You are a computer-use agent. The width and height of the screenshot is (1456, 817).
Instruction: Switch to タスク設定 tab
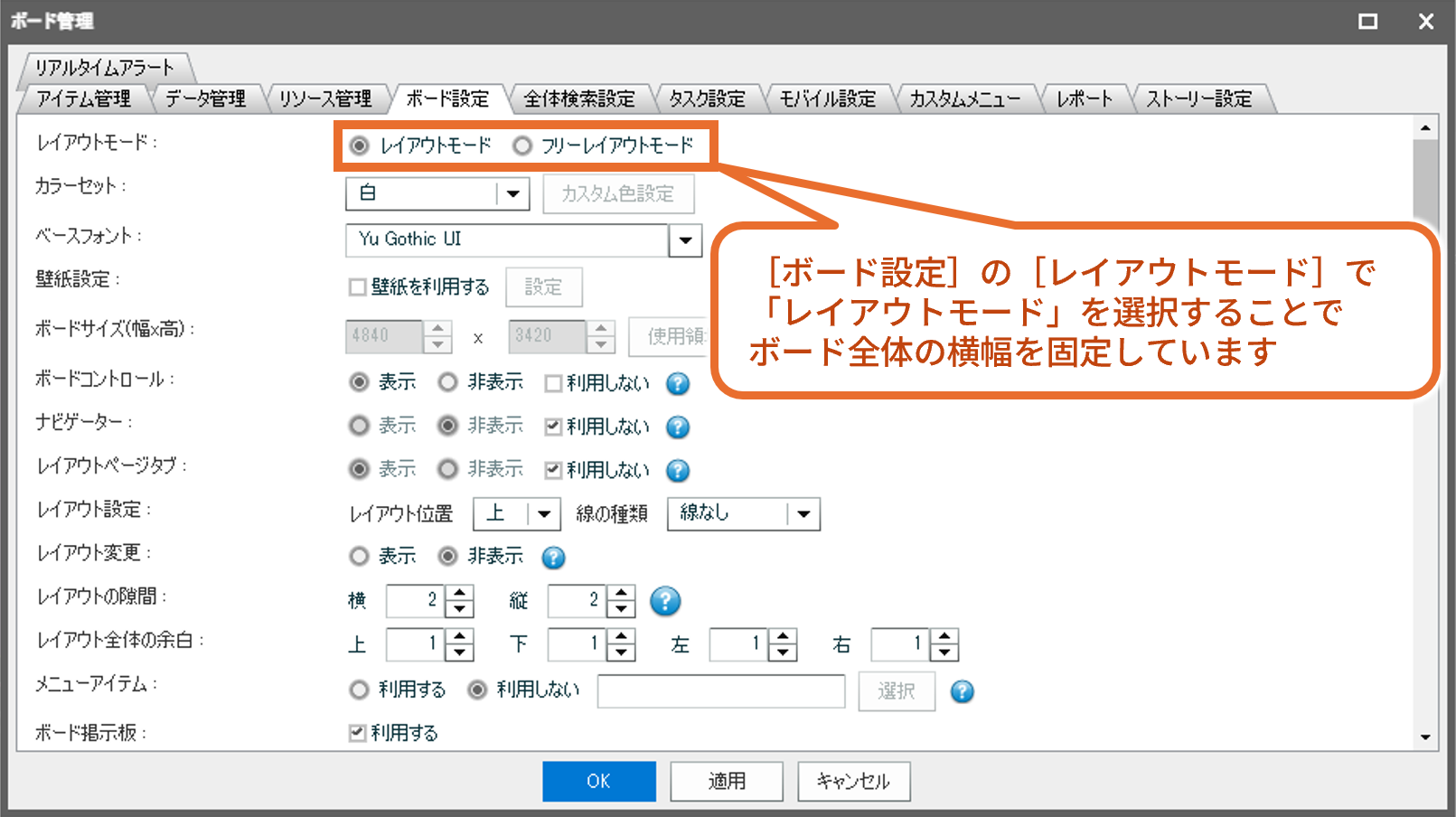tap(707, 99)
